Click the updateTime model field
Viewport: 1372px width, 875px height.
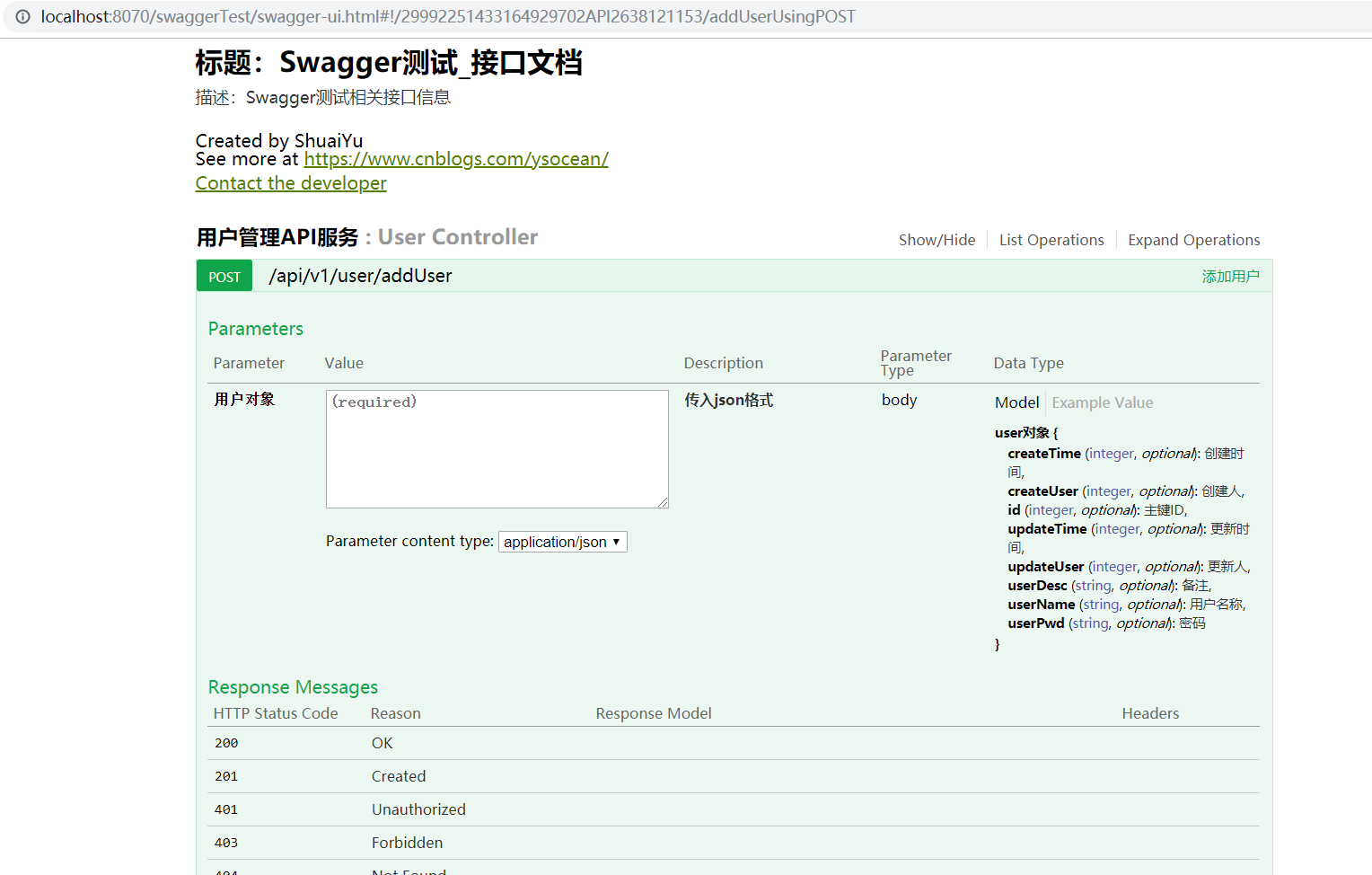pyautogui.click(x=1047, y=529)
